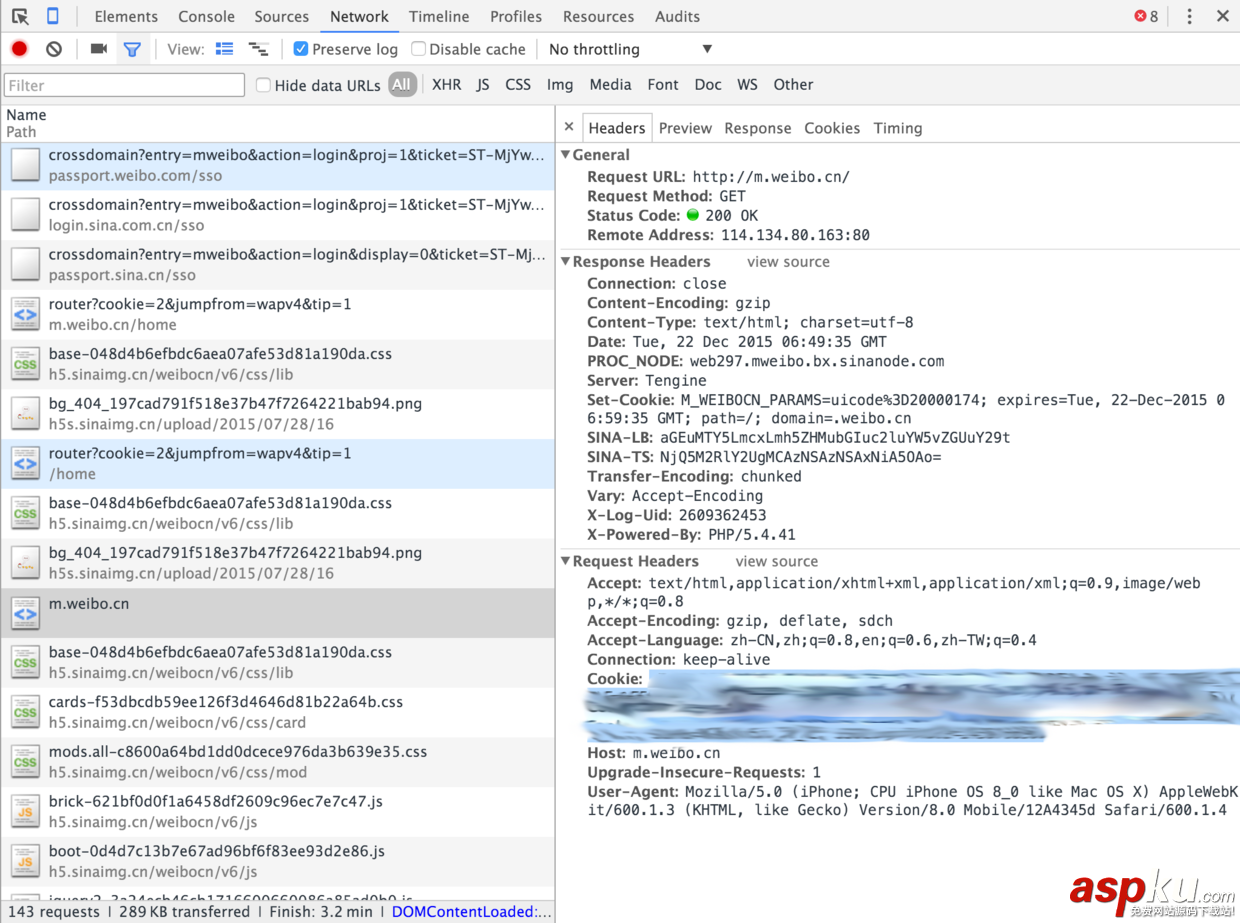Filter requests by CSS type

tap(518, 85)
